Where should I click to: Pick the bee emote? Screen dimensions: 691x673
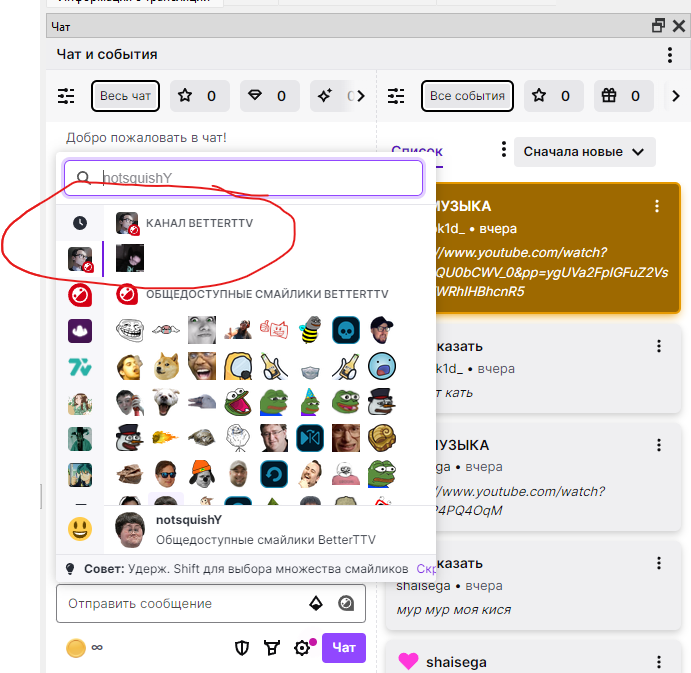[x=310, y=329]
